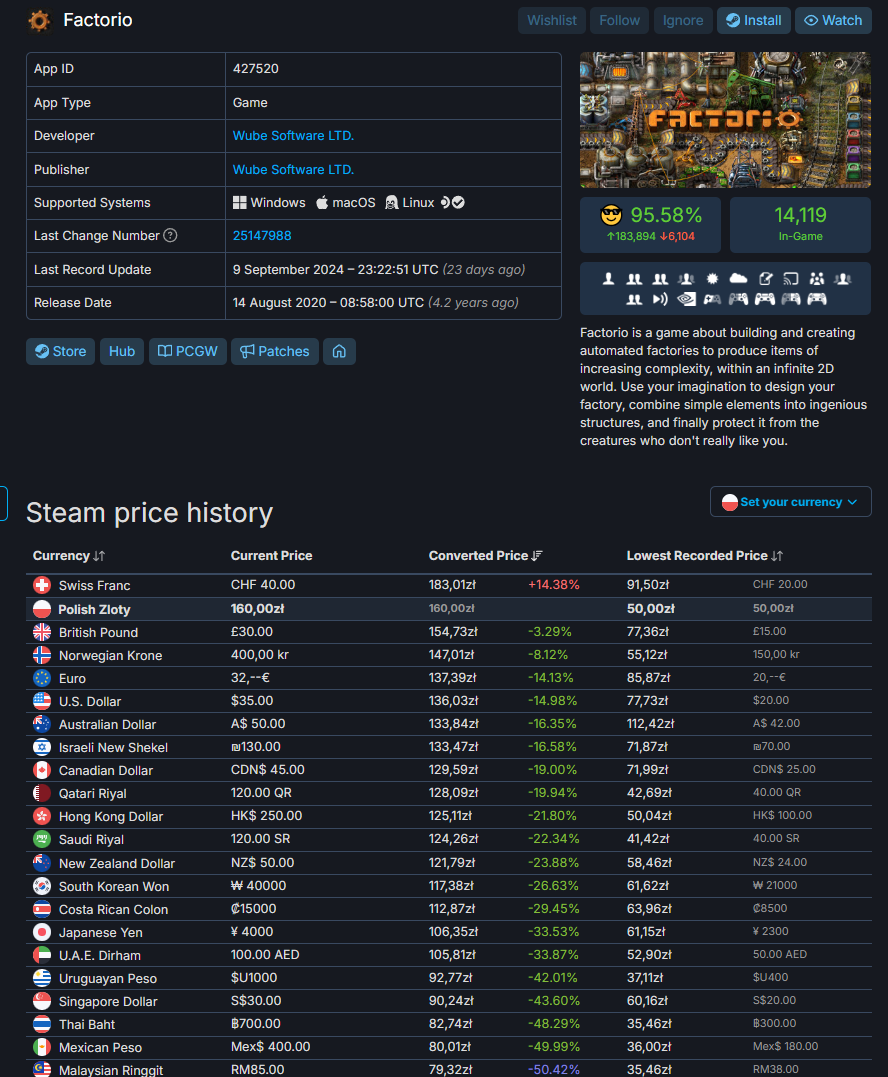Viewport: 888px width, 1077px height.
Task: Open the Set your currency dropdown
Action: 790,501
